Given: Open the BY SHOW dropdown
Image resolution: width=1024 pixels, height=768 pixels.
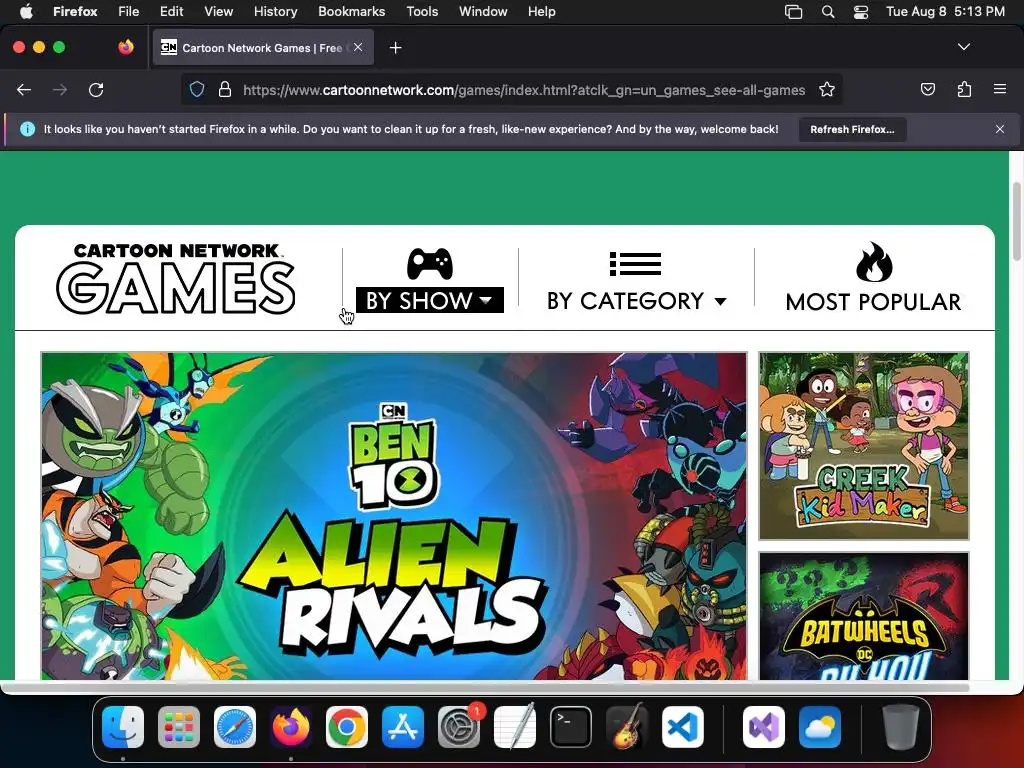Looking at the screenshot, I should click(x=429, y=300).
